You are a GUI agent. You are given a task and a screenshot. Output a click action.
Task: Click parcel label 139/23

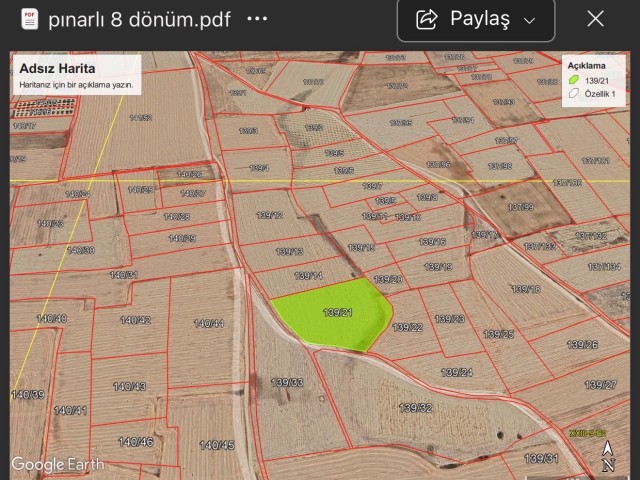(450, 318)
